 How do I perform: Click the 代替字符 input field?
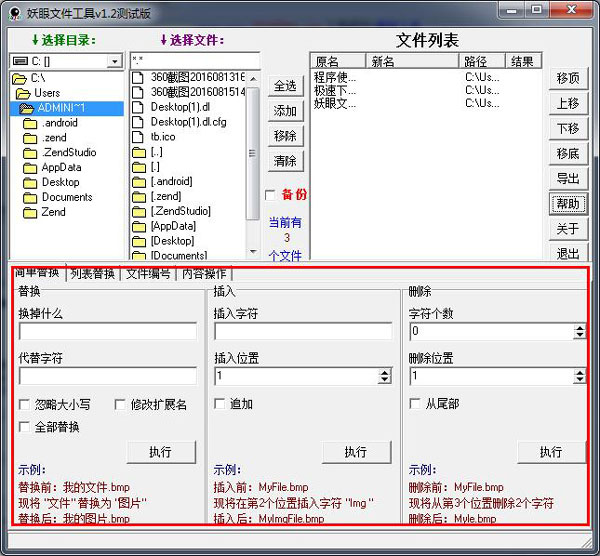108,376
